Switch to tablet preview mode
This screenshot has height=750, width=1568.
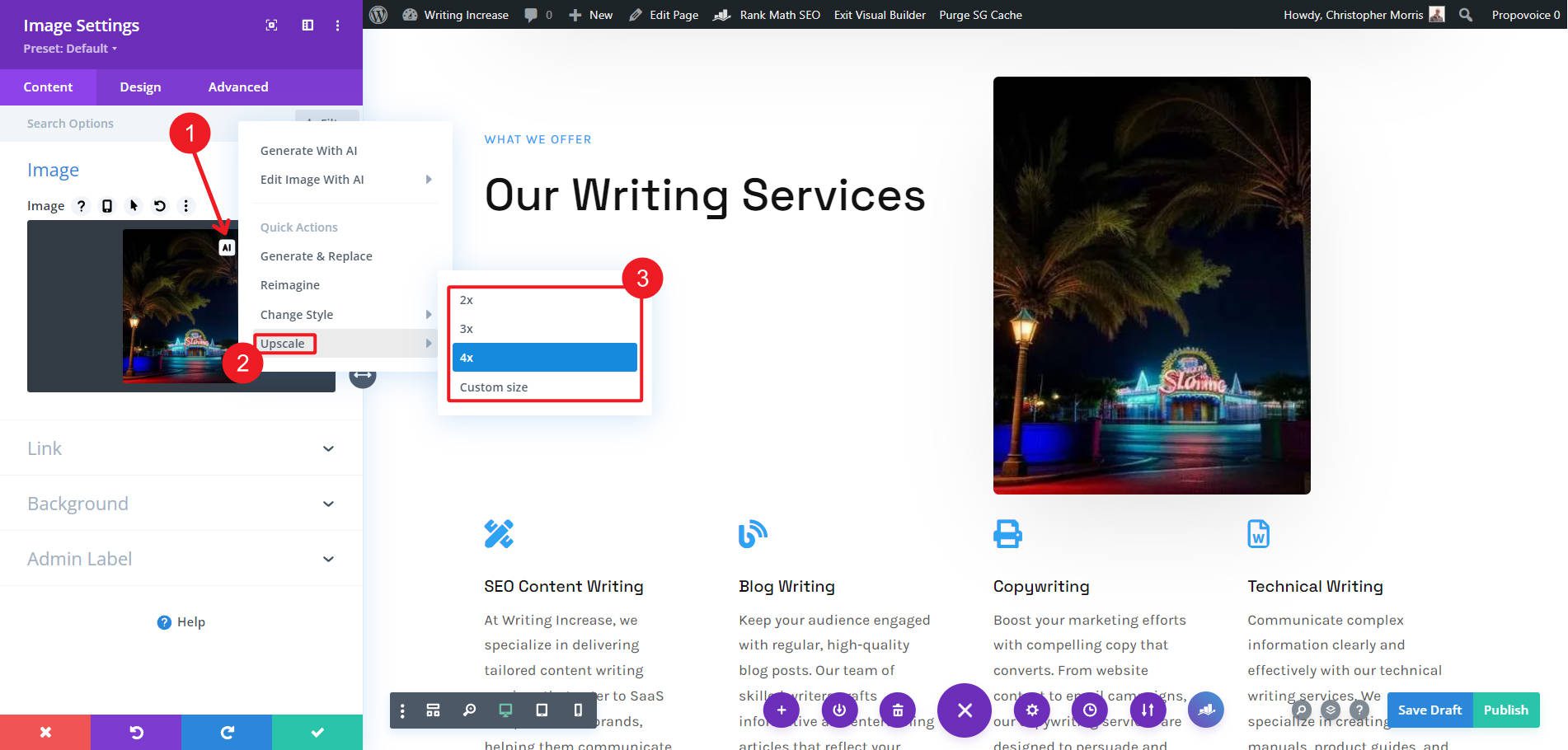542,710
